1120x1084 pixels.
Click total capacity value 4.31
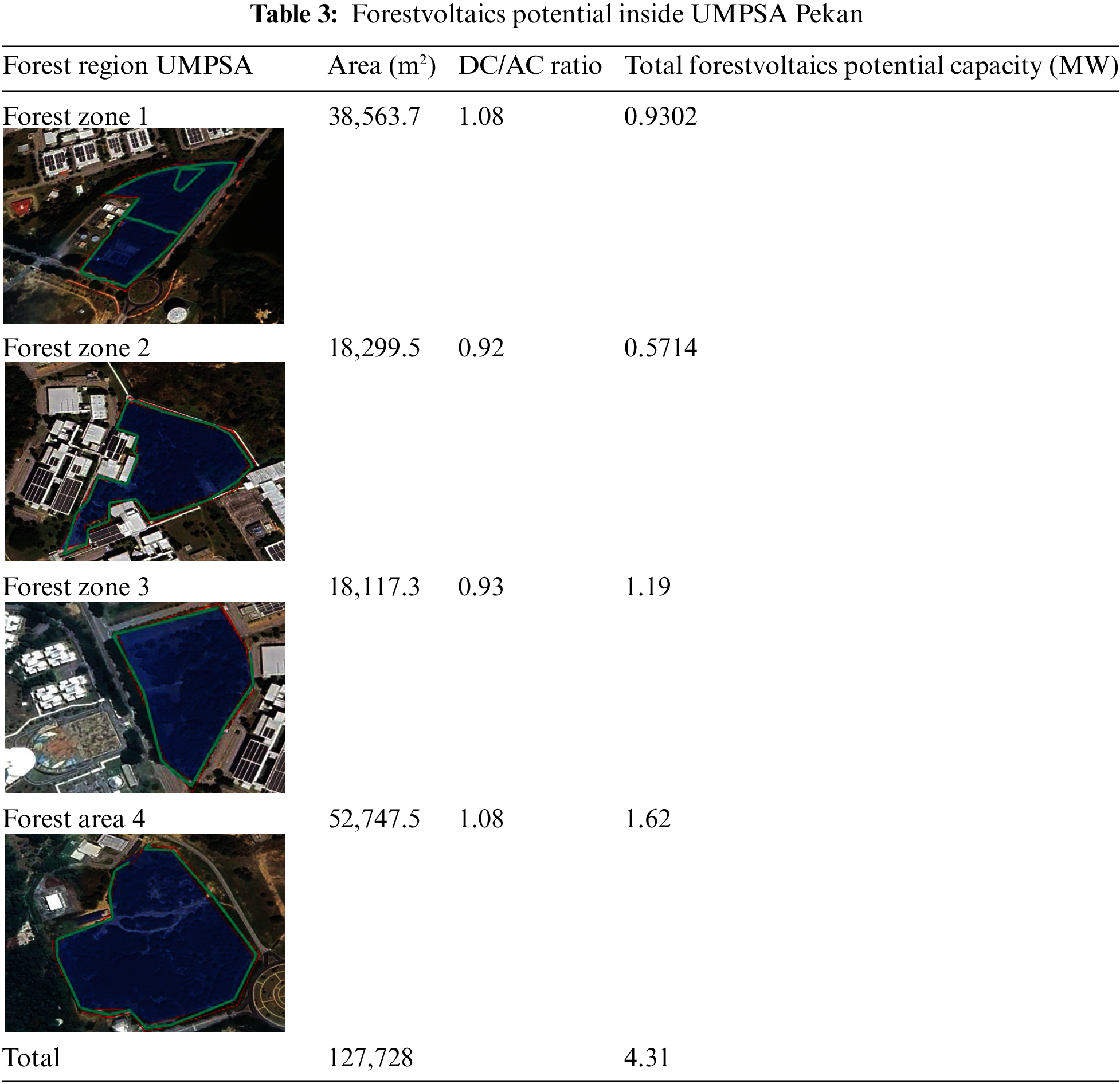[647, 1058]
